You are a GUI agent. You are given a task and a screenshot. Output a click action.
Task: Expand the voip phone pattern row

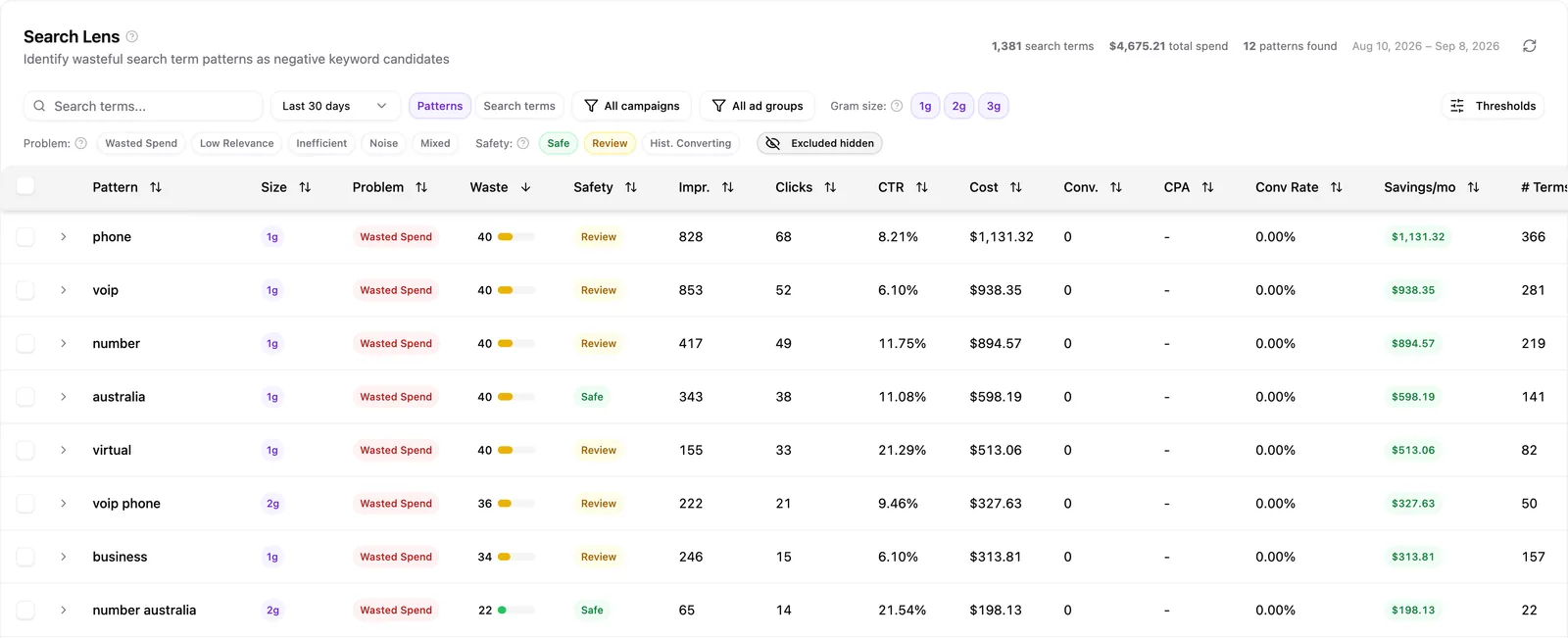click(x=64, y=503)
